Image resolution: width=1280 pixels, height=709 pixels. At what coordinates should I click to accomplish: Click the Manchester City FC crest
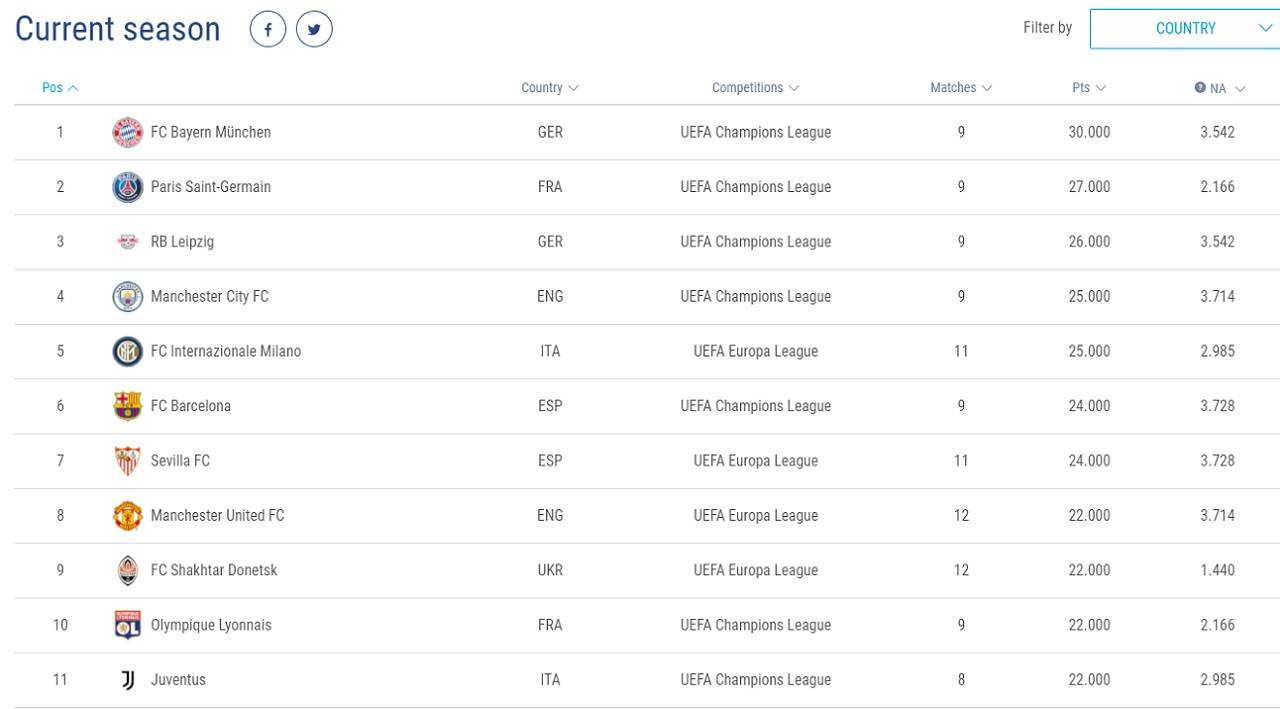(127, 297)
